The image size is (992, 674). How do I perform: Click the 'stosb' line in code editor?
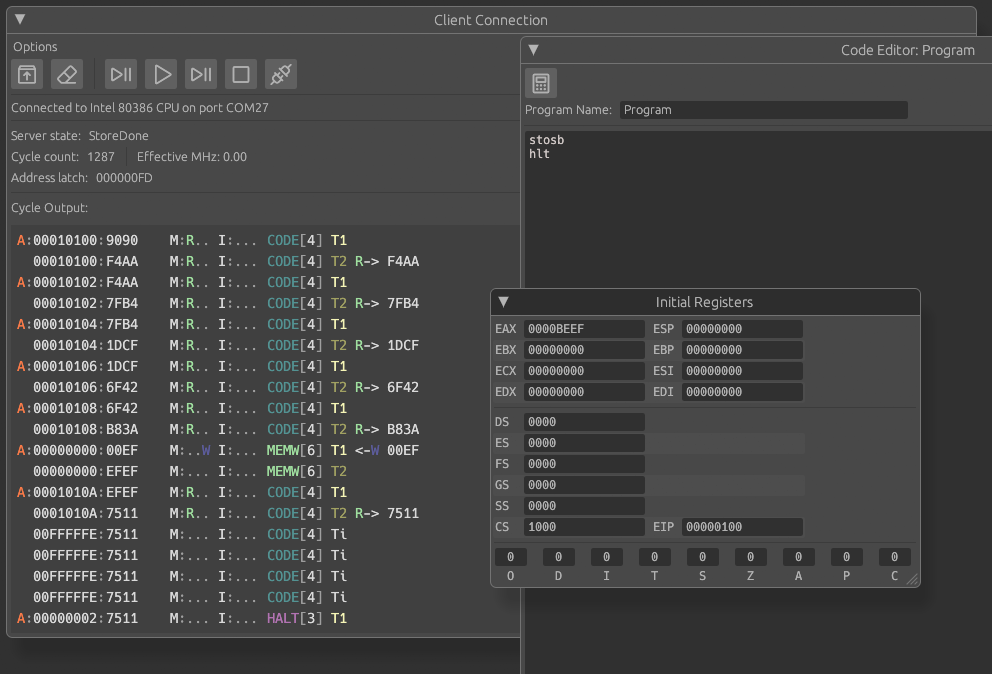pos(547,140)
